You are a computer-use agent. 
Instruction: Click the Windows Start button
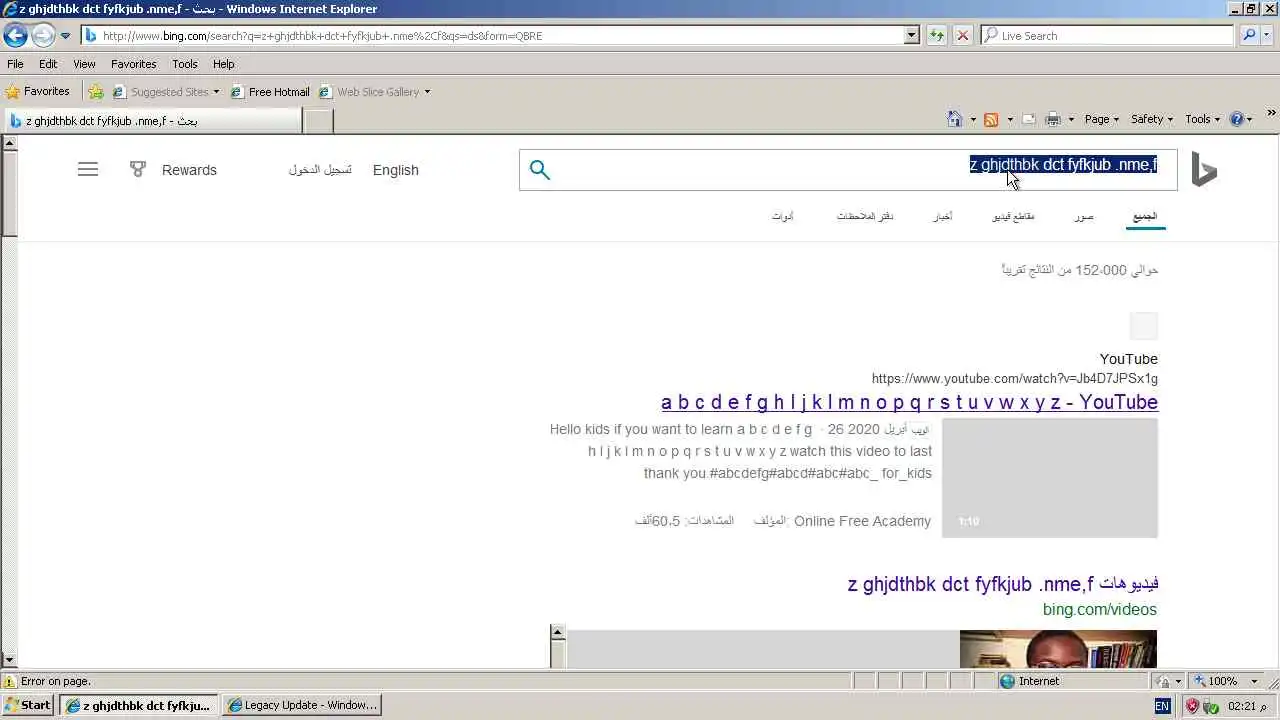coord(28,705)
